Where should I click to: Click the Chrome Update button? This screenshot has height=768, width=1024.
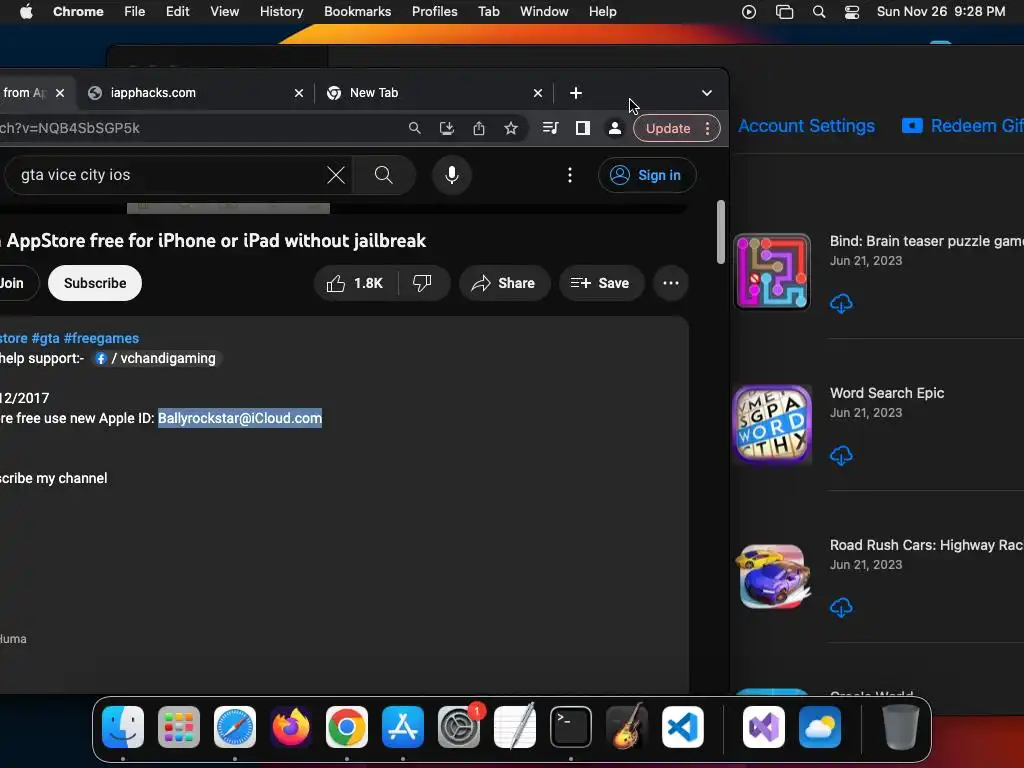(668, 128)
